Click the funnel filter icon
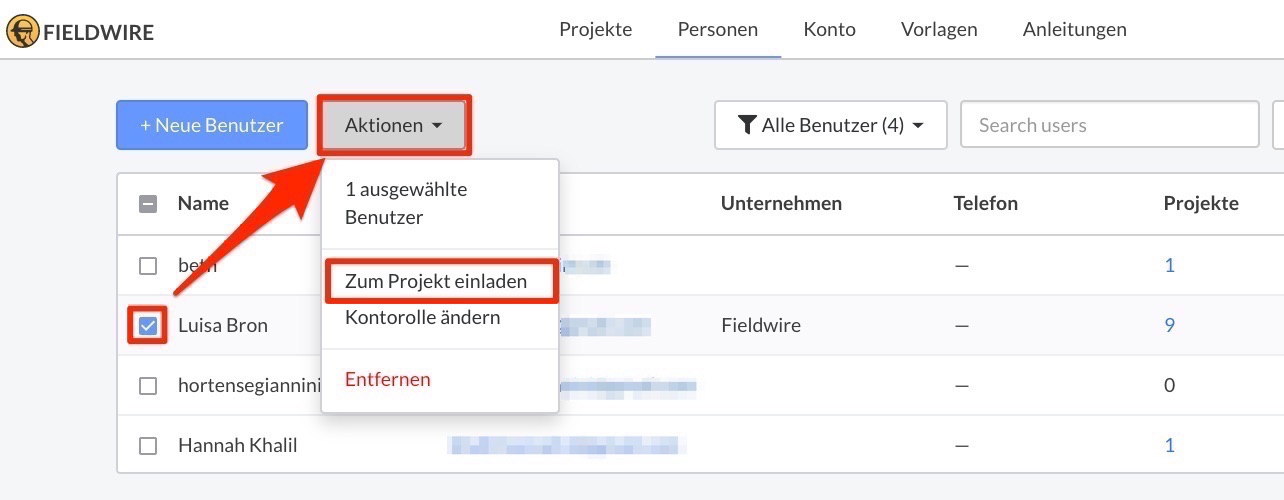Viewport: 1284px width, 500px height. 747,125
